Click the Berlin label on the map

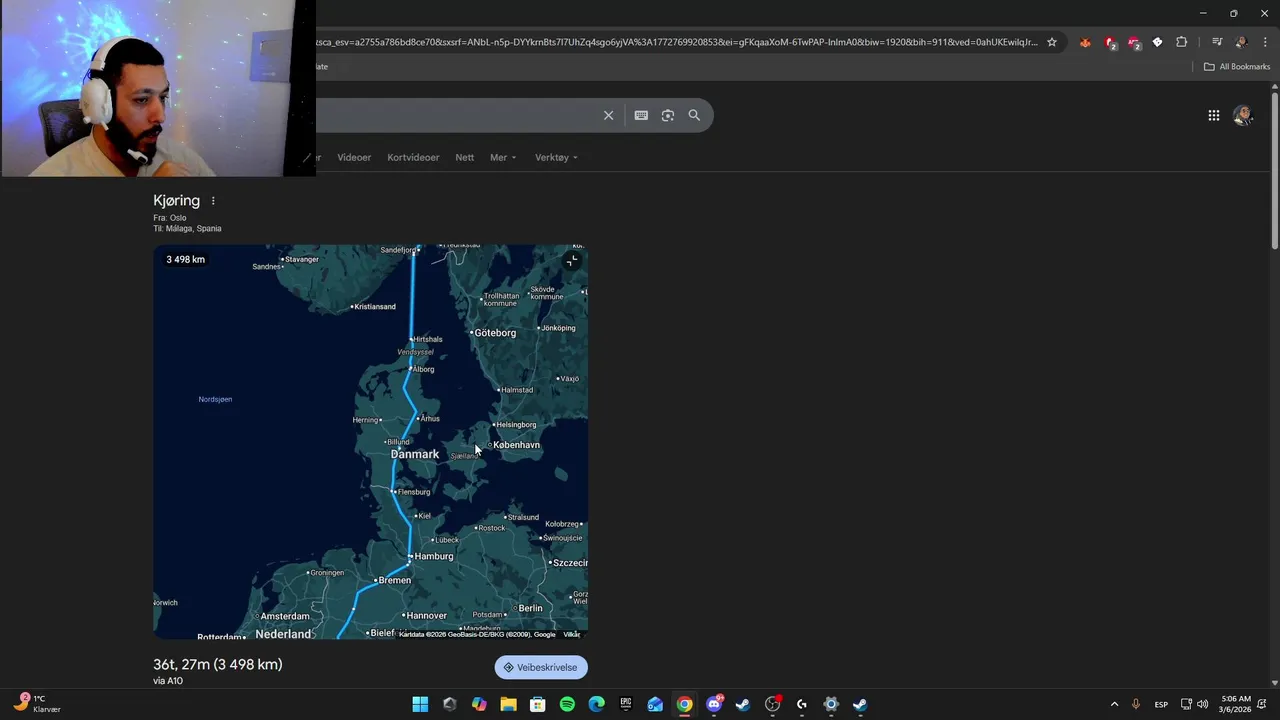(x=530, y=608)
